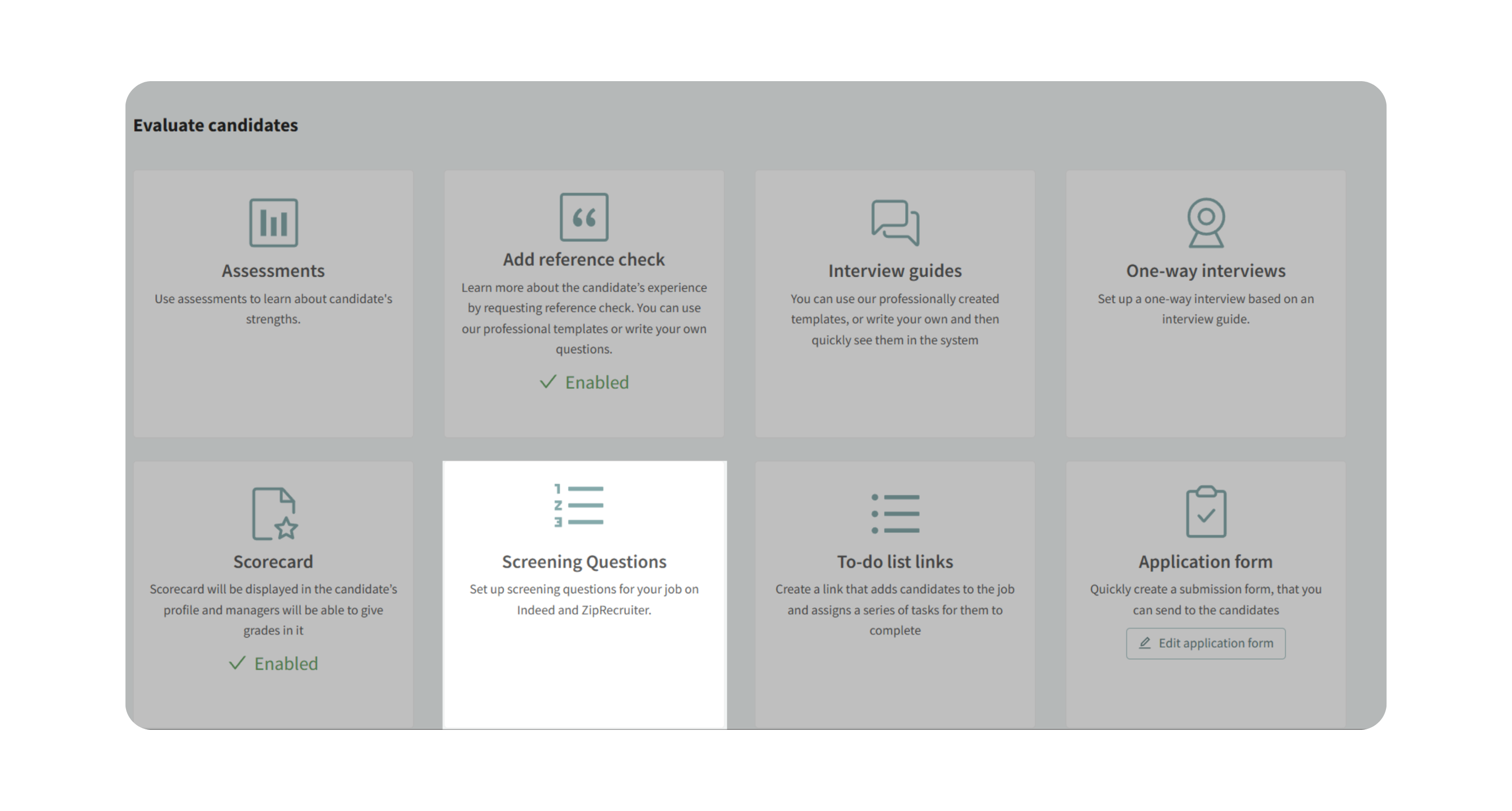This screenshot has width=1512, height=811.
Task: Select the One-way interviews heading
Action: click(x=1206, y=271)
